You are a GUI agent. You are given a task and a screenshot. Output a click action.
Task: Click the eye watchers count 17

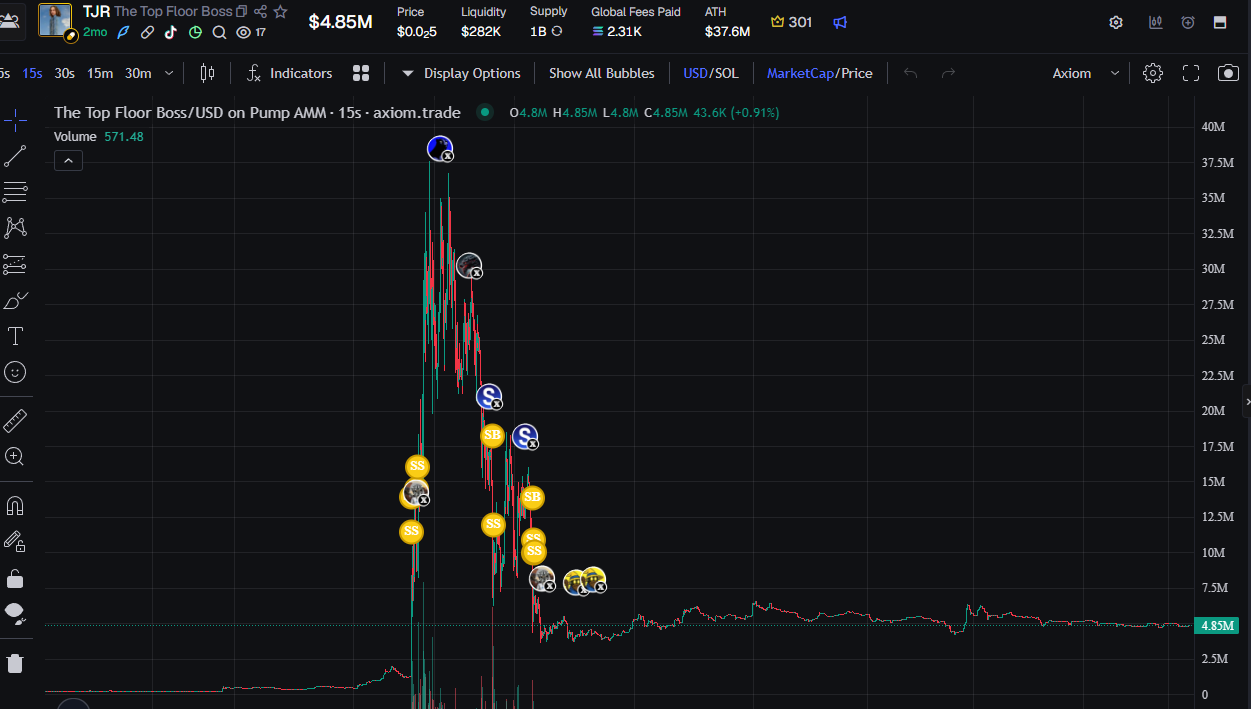coord(251,32)
